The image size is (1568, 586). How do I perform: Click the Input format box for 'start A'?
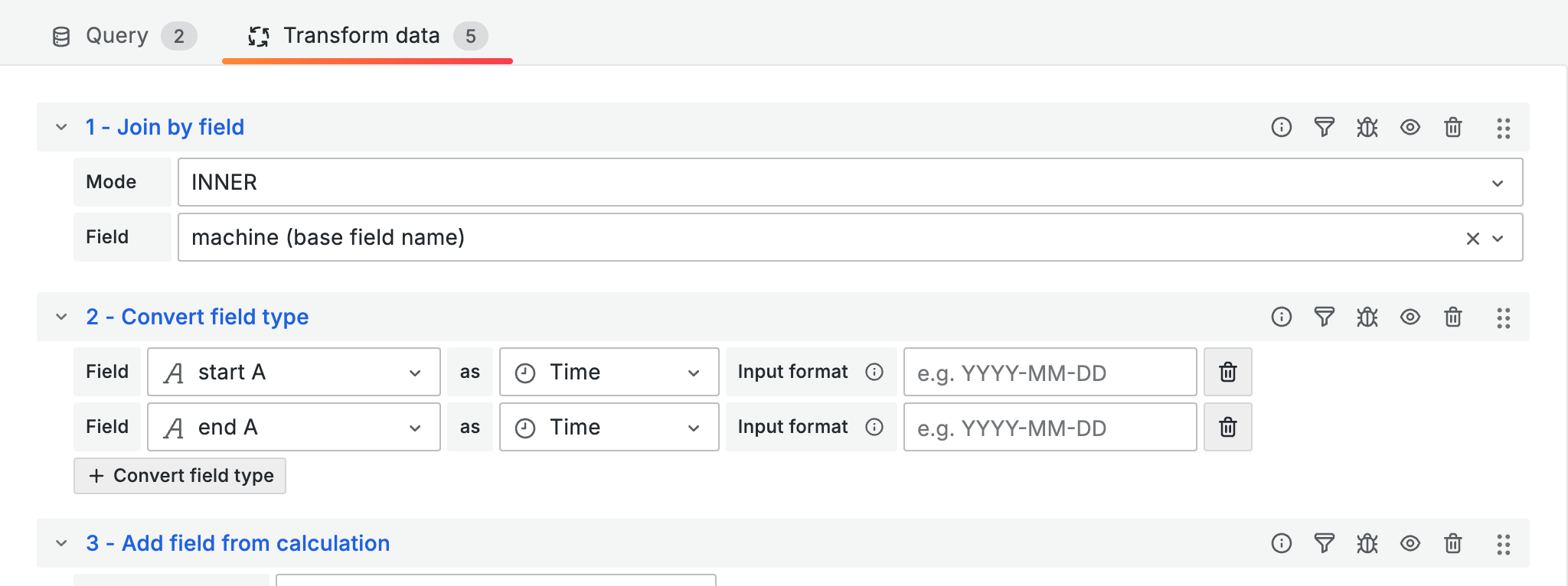click(x=1050, y=373)
